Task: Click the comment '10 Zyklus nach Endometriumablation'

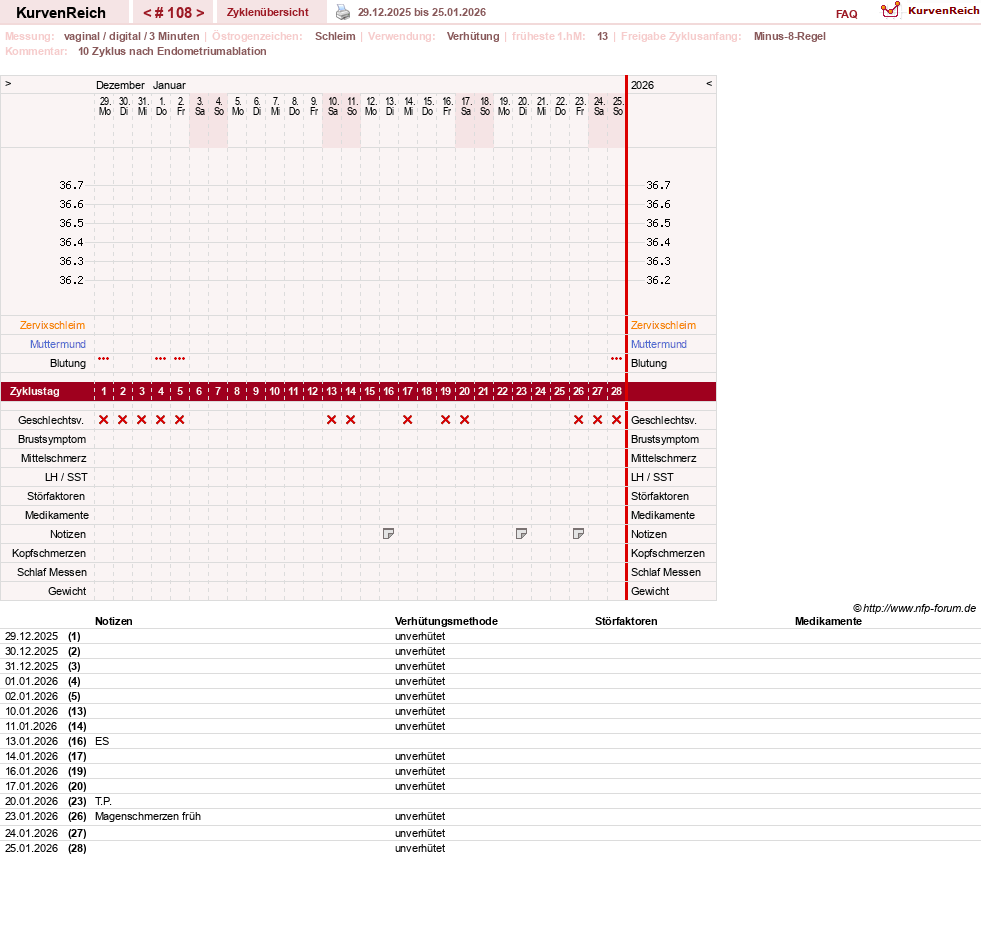Action: tap(172, 51)
